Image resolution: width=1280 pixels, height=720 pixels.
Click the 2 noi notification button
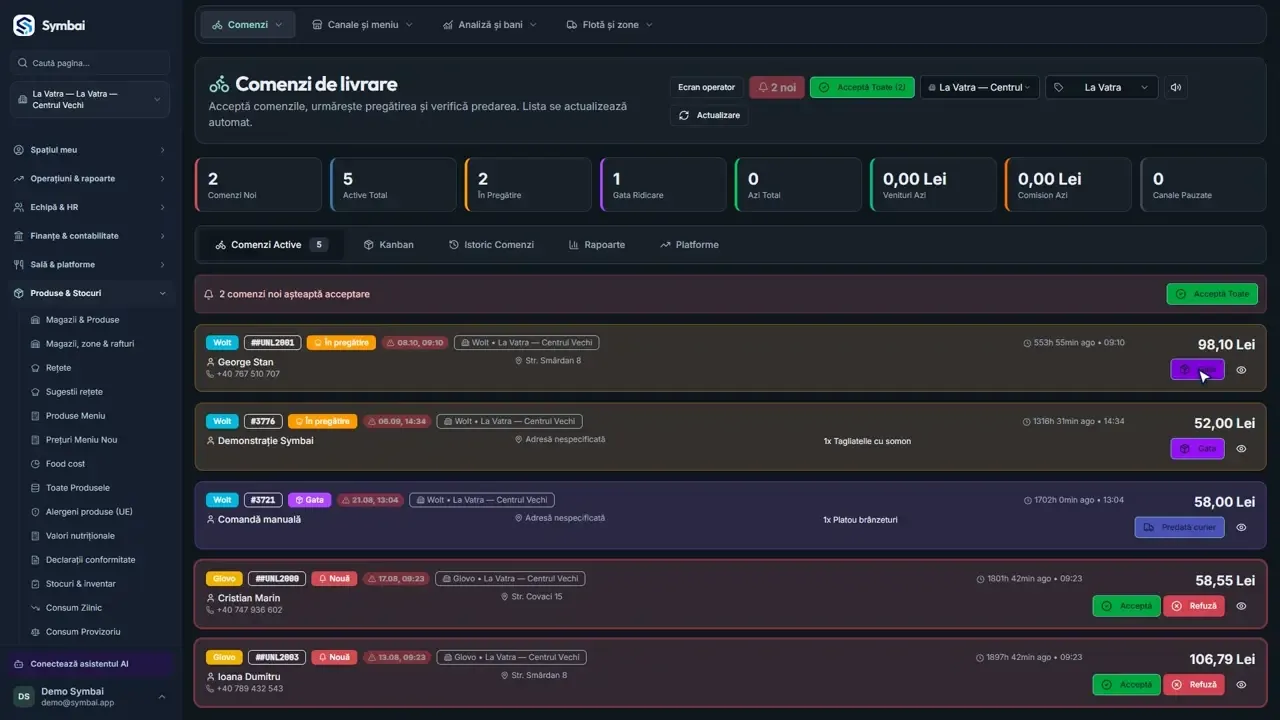point(777,87)
